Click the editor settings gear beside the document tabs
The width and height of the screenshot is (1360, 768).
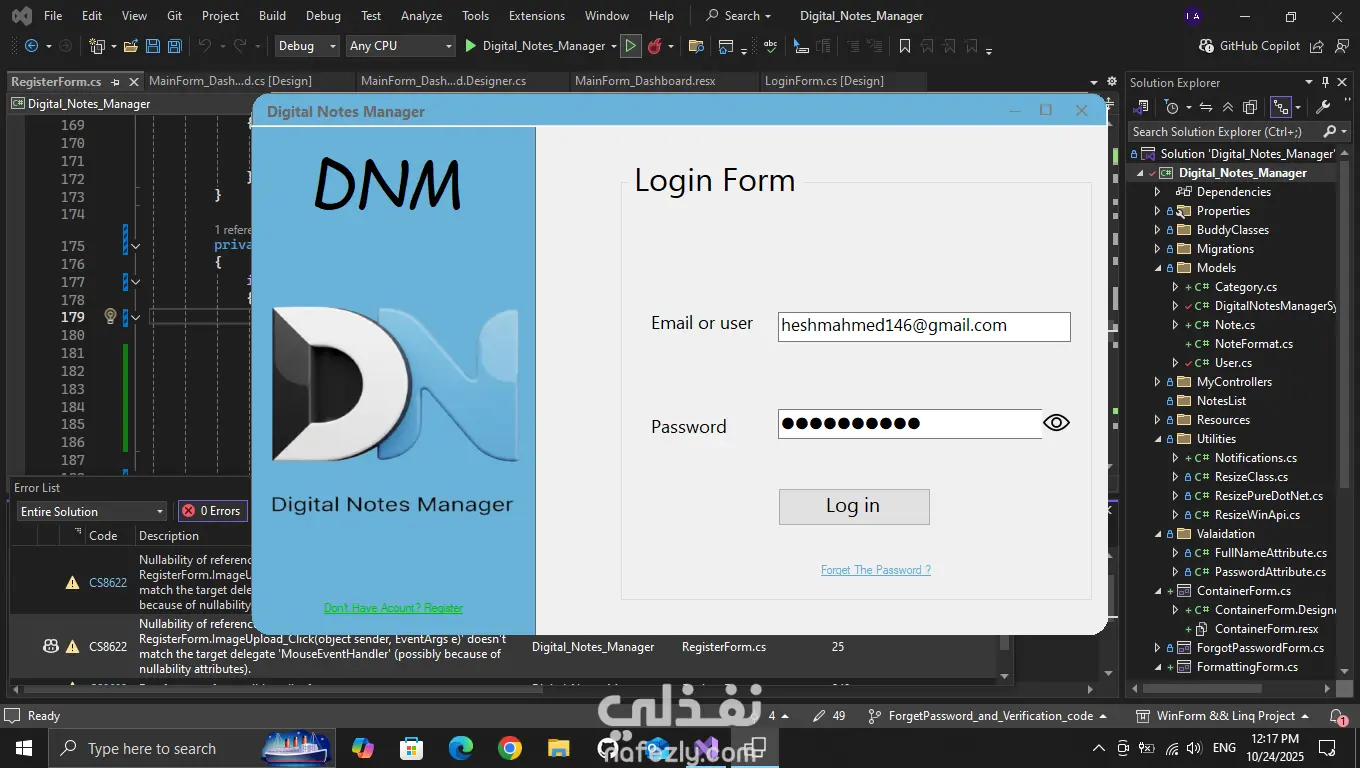click(1111, 82)
